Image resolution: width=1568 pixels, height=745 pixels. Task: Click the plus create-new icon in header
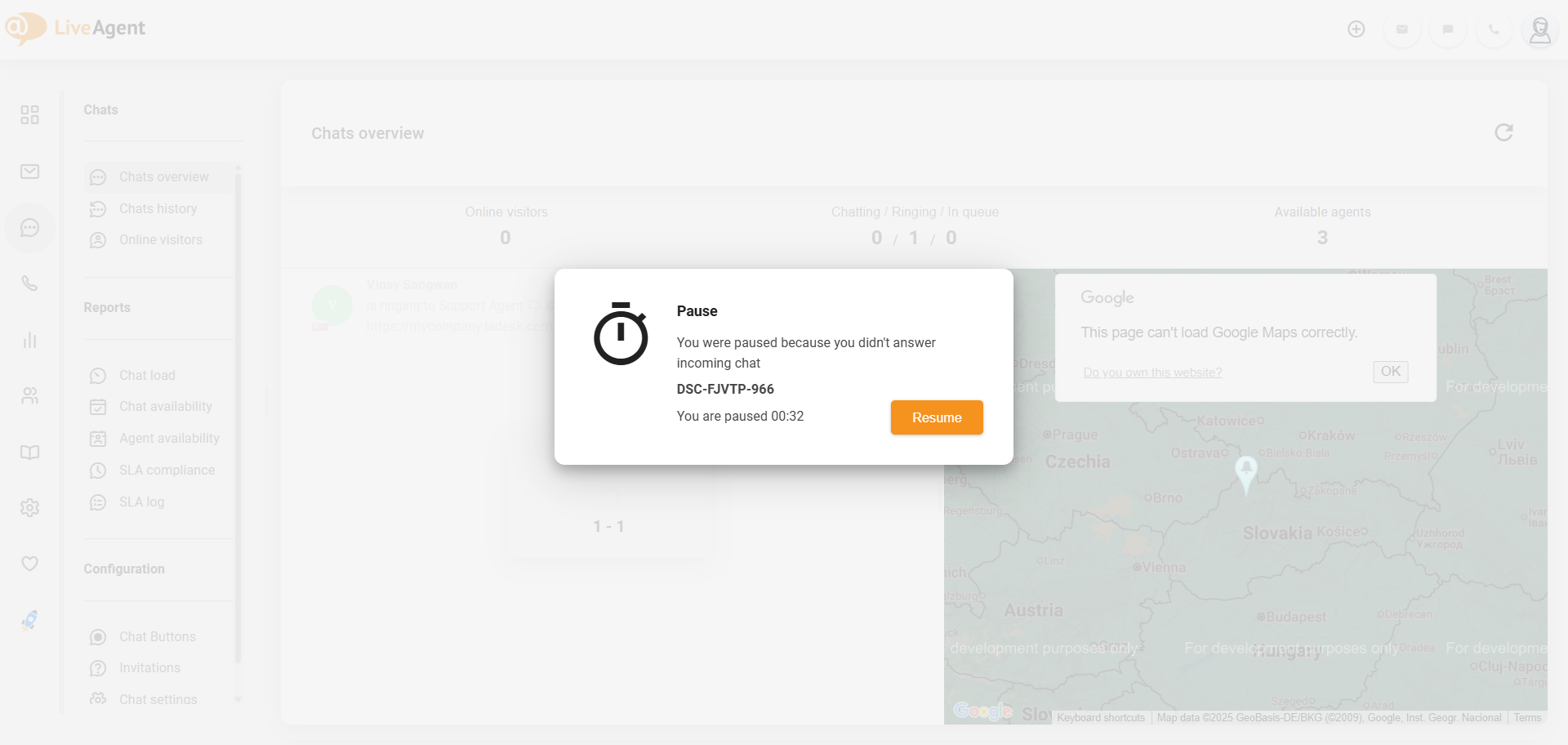pos(1356,29)
